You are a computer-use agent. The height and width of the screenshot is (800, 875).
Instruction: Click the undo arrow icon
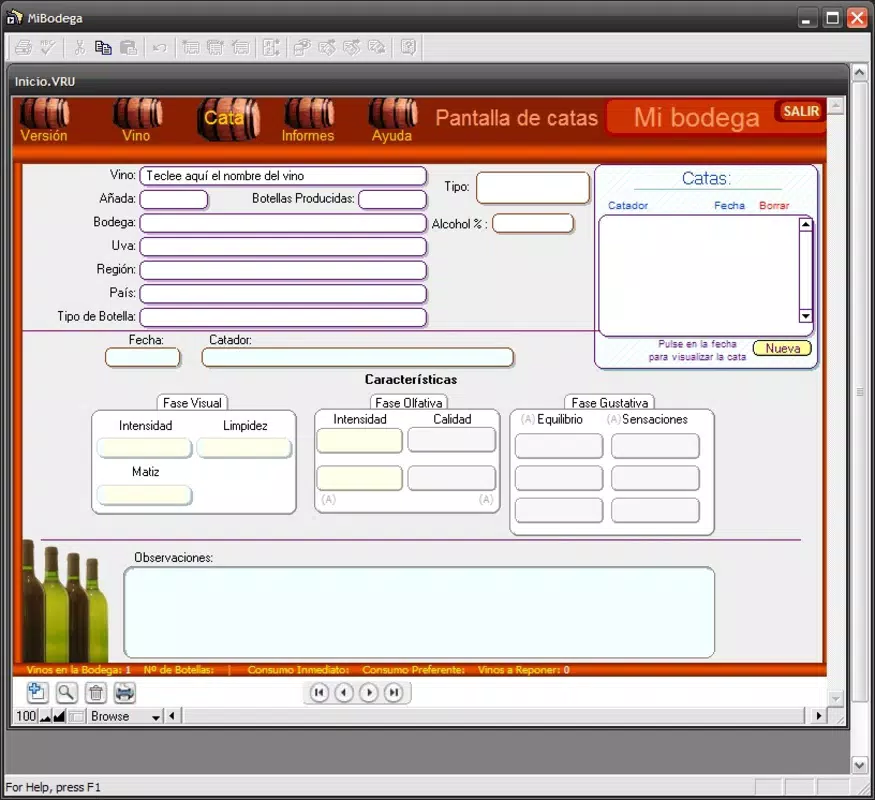[160, 48]
